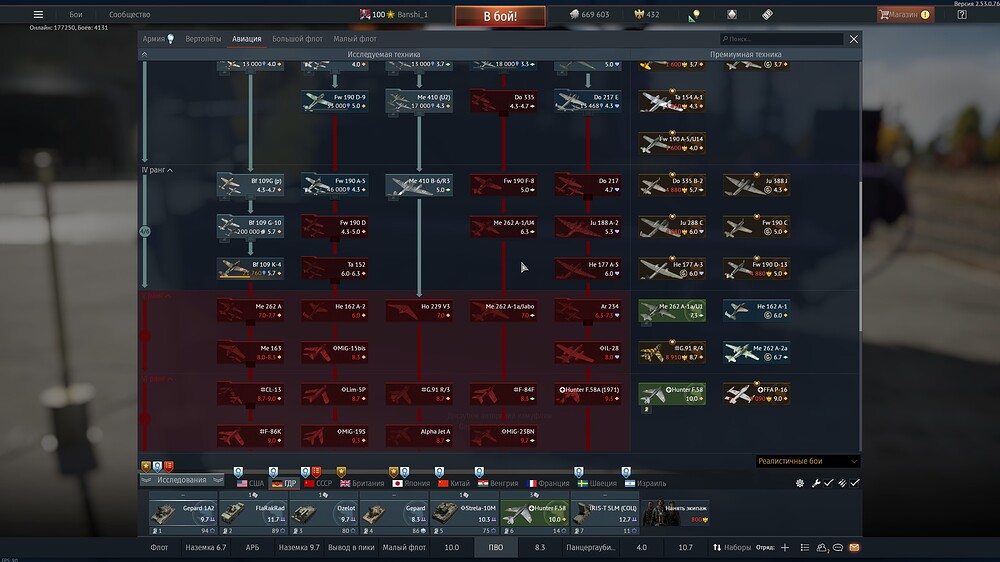Open the contacts/friends list icon
The width and height of the screenshot is (1000, 562).
click(x=822, y=548)
